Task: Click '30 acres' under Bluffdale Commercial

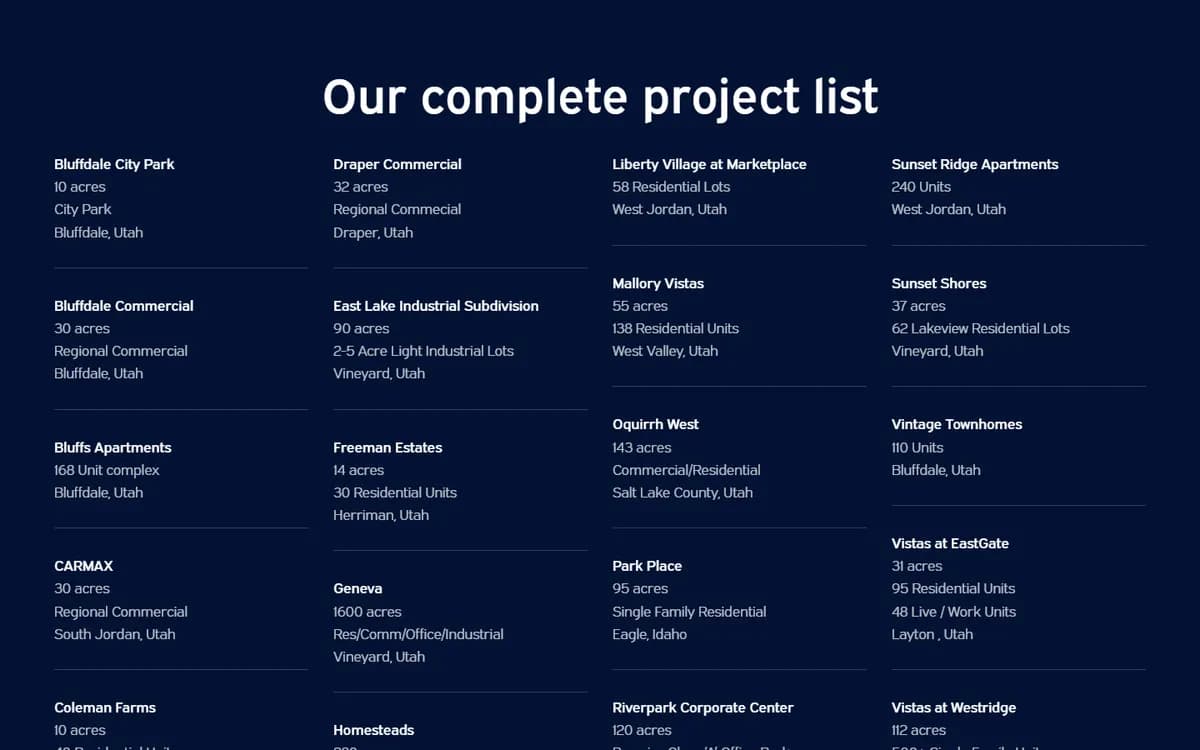Action: (82, 328)
